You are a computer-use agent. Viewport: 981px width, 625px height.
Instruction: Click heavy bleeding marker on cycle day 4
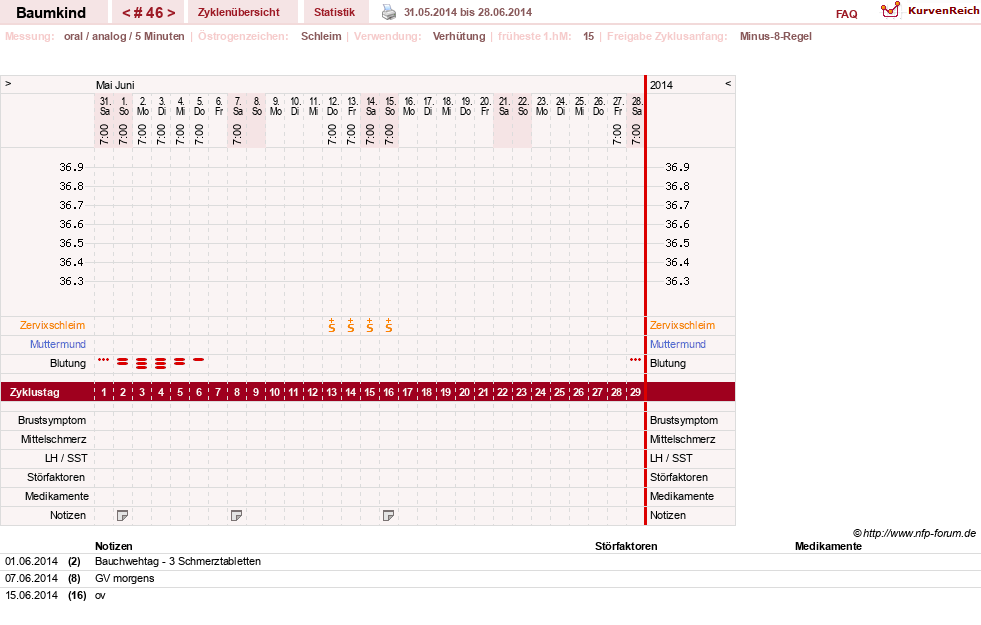(161, 363)
